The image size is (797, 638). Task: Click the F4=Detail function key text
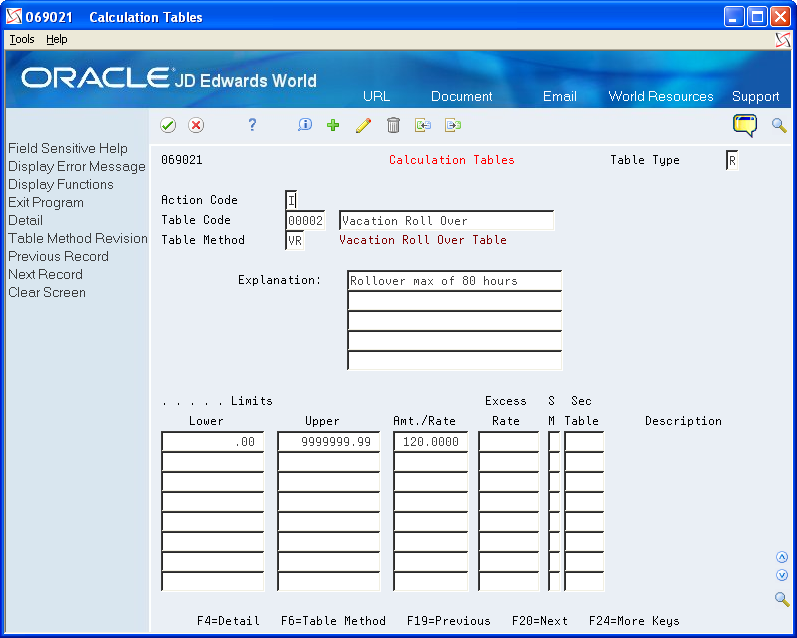(228, 621)
